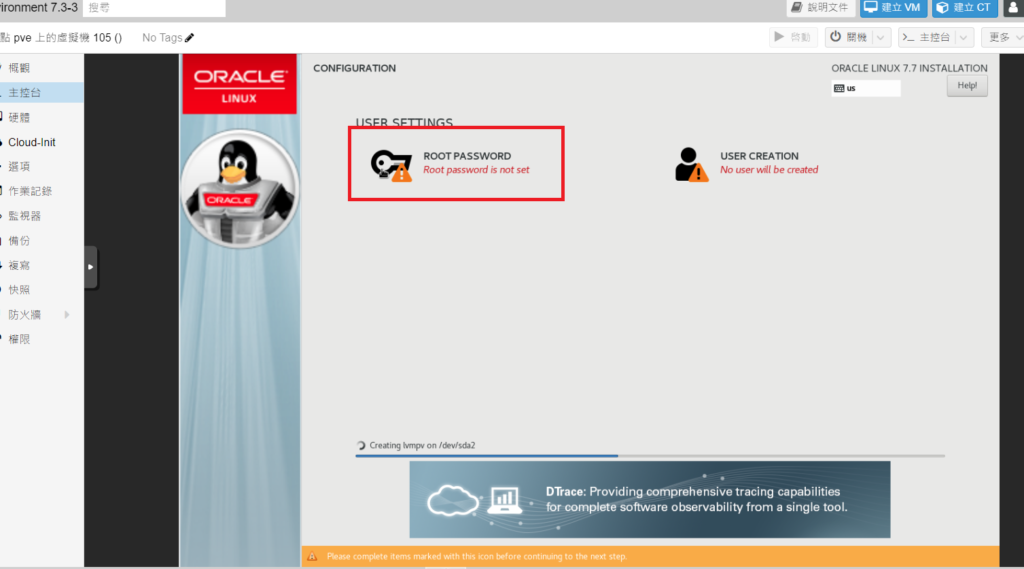1024x569 pixels.
Task: Click the 搜尋 search input field
Action: pos(154,8)
